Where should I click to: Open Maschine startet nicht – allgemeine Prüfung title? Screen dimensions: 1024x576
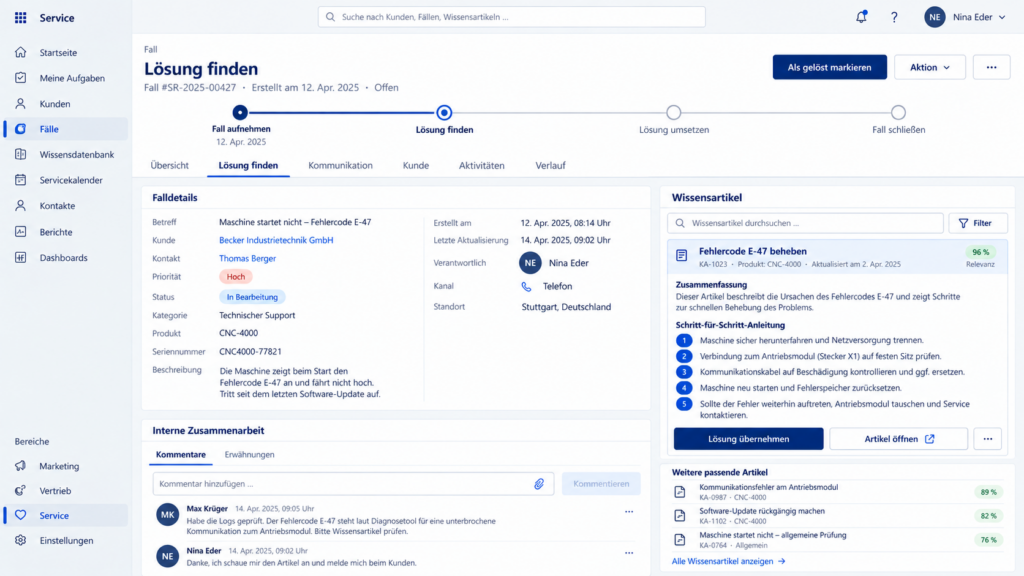773,535
